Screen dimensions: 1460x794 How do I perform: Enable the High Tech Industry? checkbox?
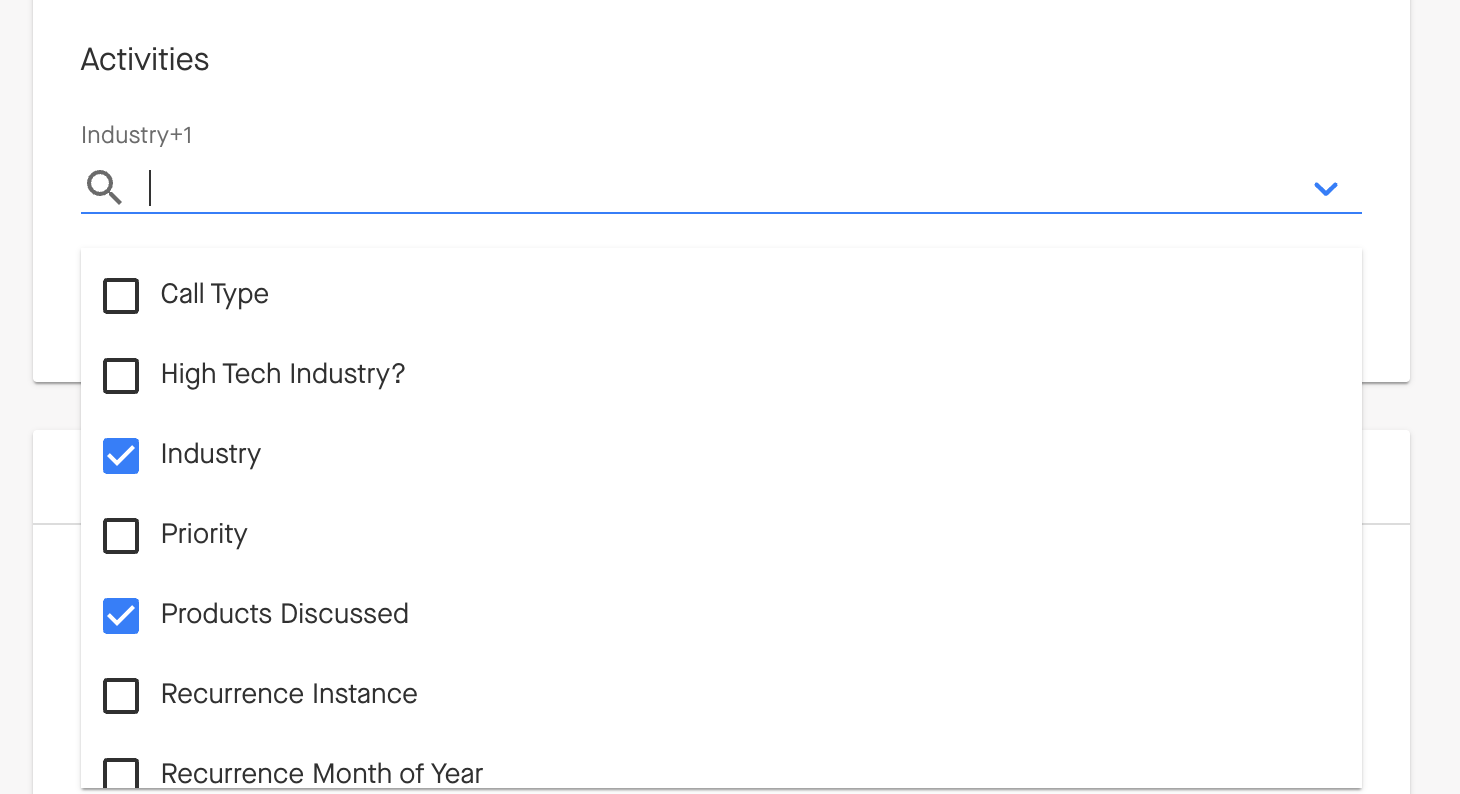tap(121, 375)
